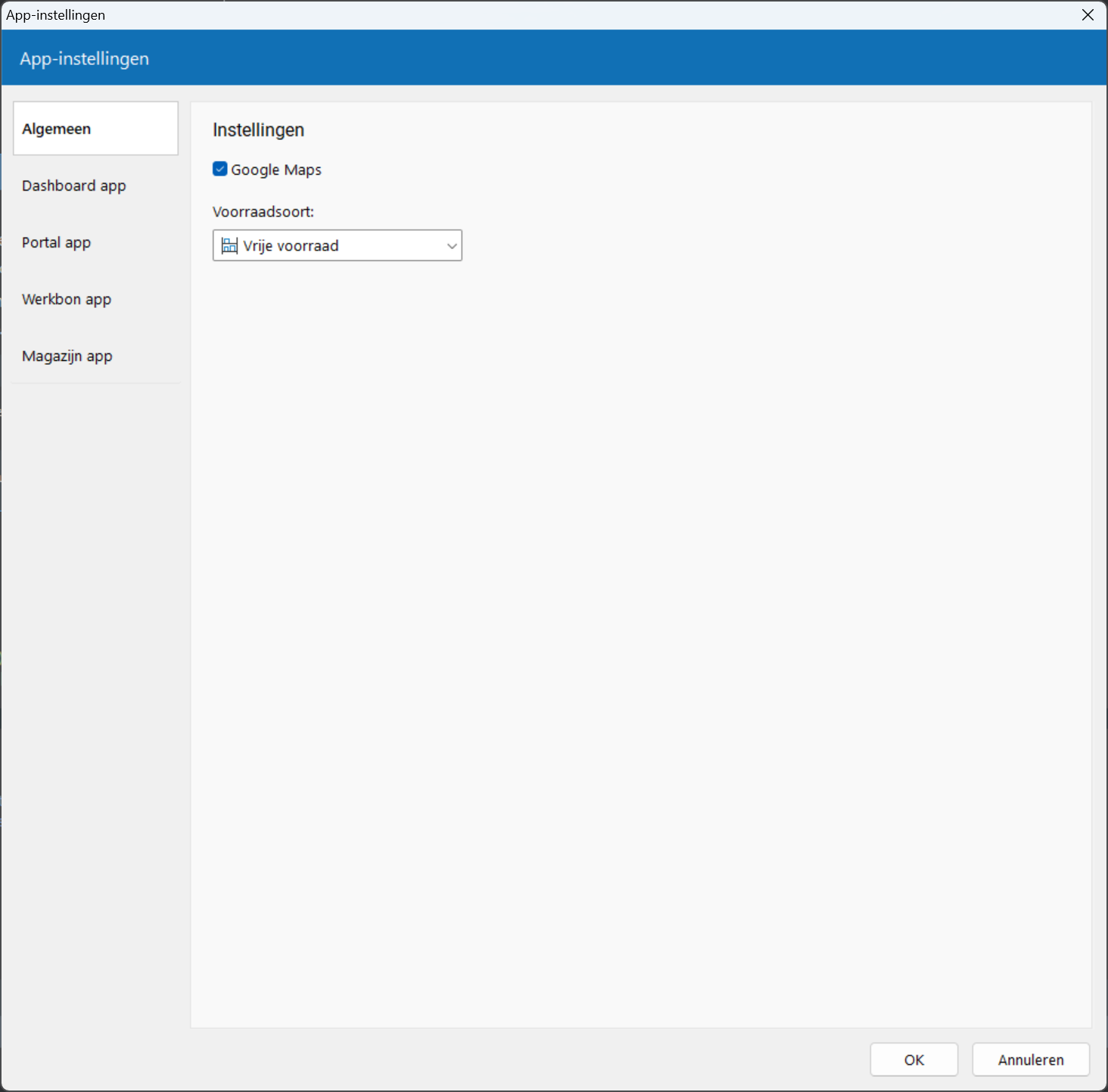Open the Portal app tab

[95, 242]
